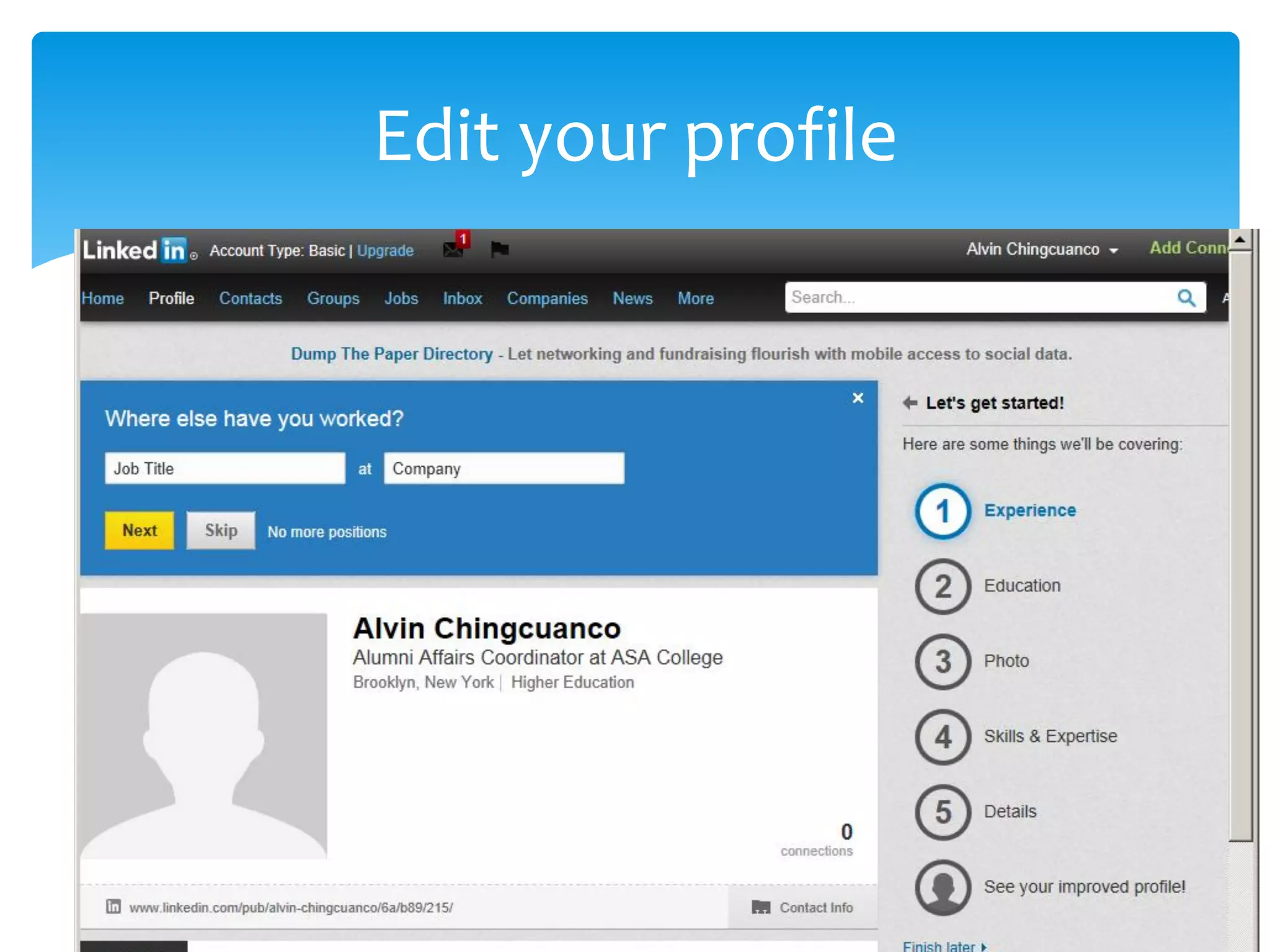This screenshot has height=952, width=1270.
Task: Open the Inbox menu
Action: [x=463, y=299]
